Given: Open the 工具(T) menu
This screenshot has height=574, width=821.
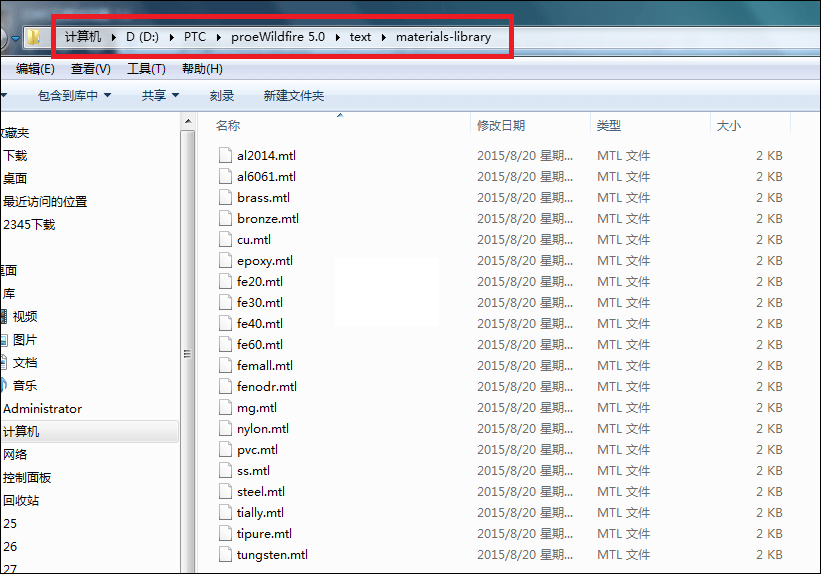Looking at the screenshot, I should point(146,69).
